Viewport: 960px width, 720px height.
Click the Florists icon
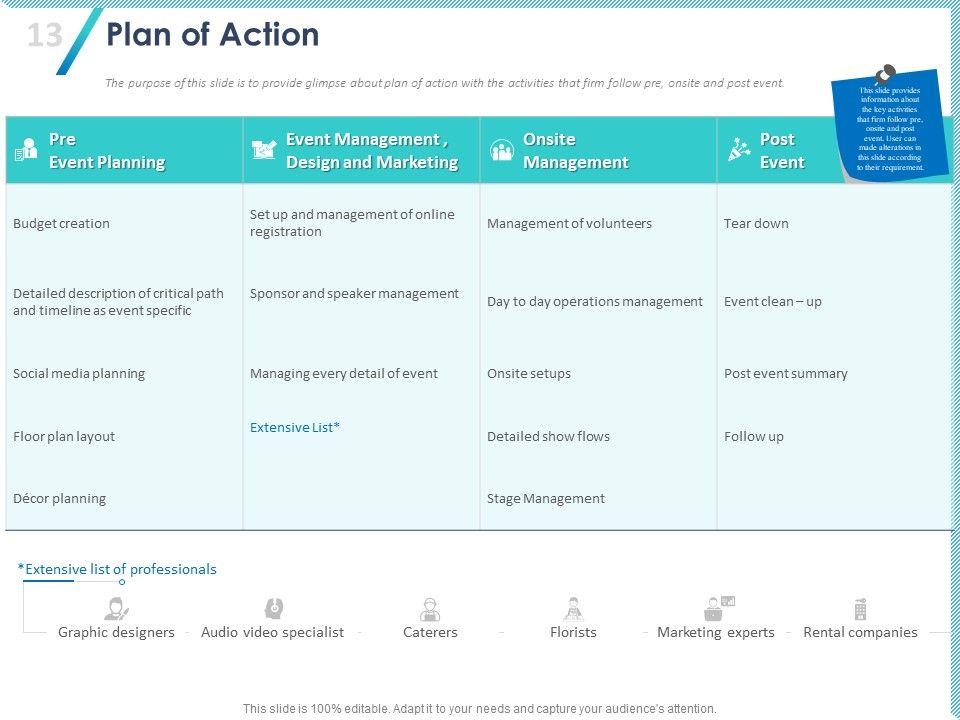pyautogui.click(x=573, y=608)
